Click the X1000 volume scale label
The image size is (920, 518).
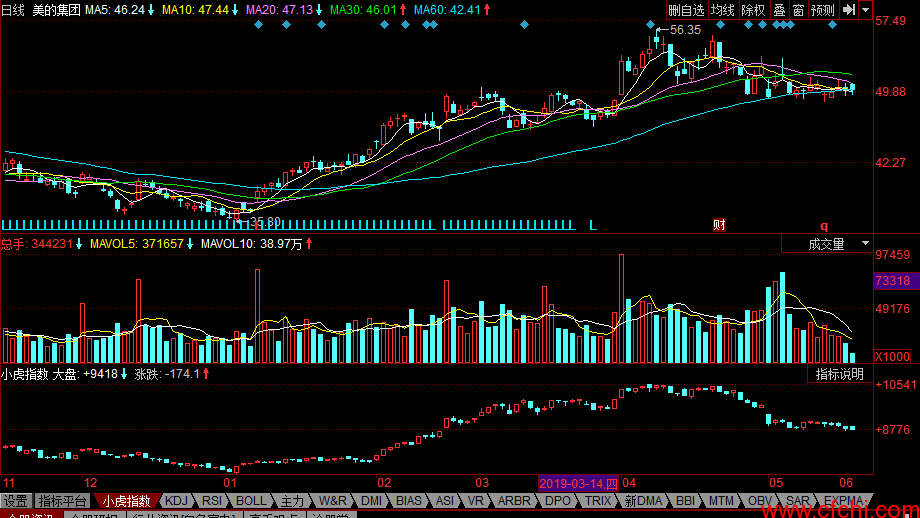click(x=892, y=357)
